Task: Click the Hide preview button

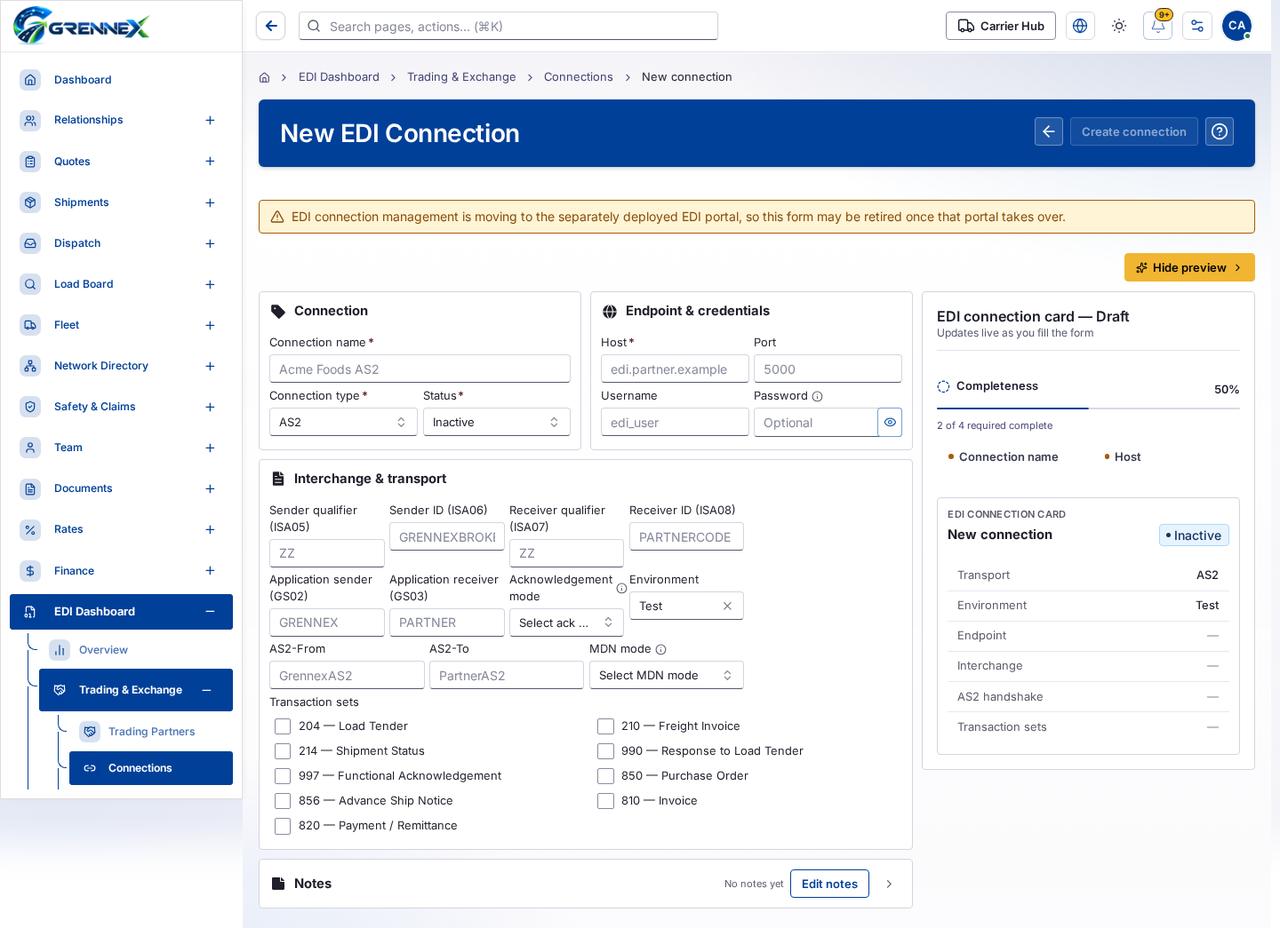Action: click(1189, 267)
